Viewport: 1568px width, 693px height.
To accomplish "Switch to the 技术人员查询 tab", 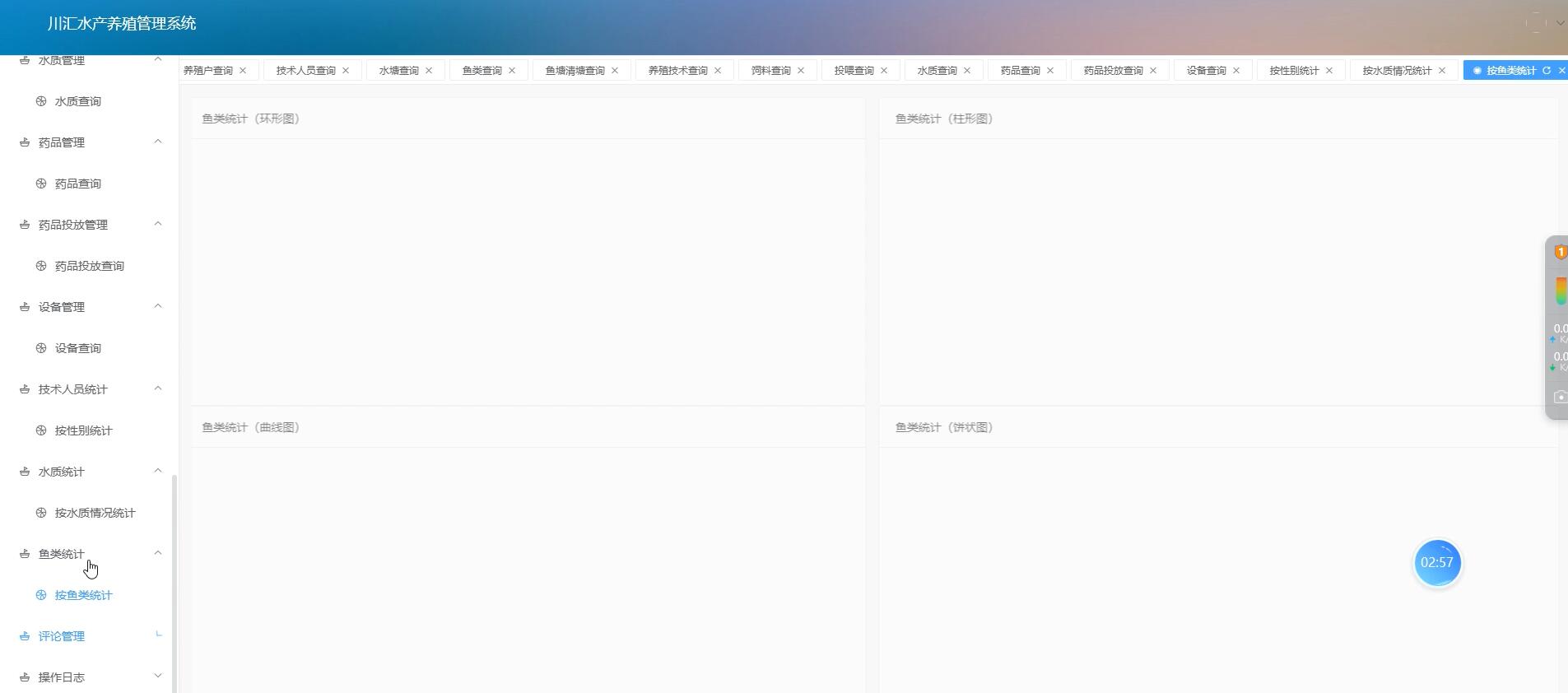I will (x=306, y=71).
